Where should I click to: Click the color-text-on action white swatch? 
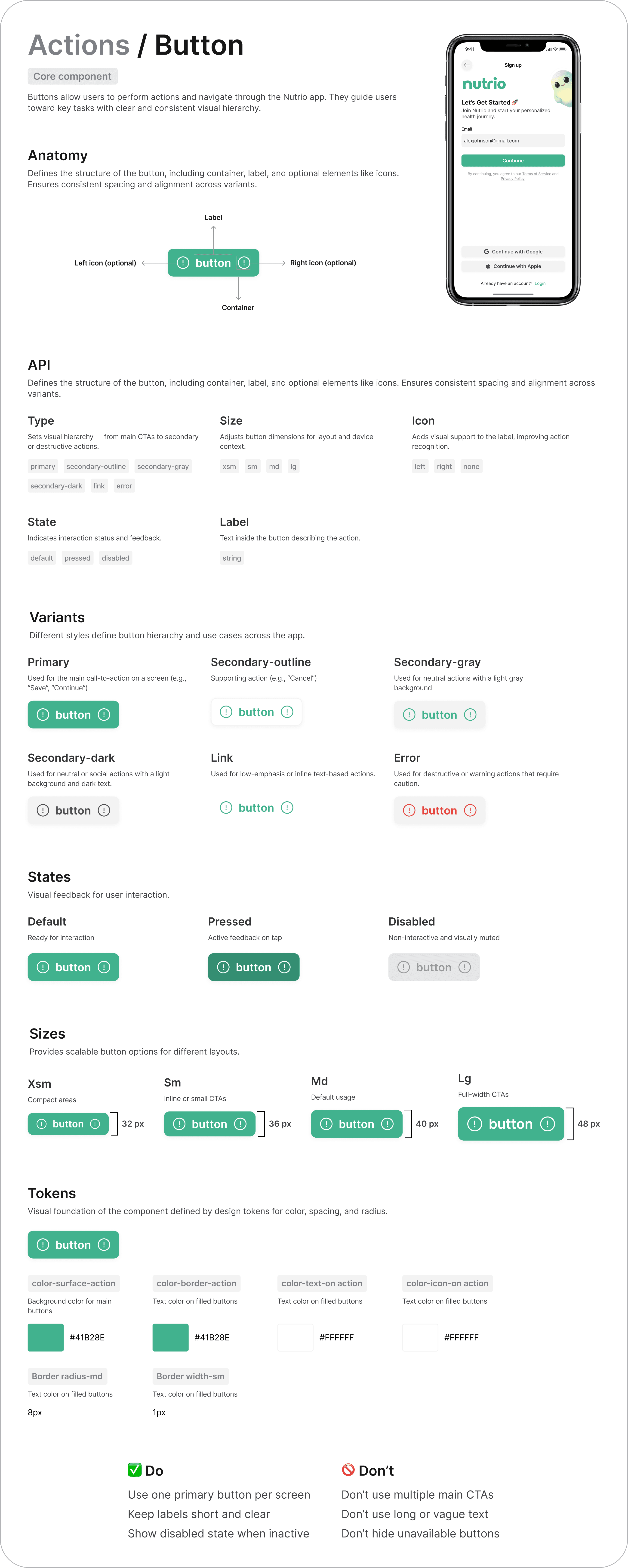[295, 1337]
